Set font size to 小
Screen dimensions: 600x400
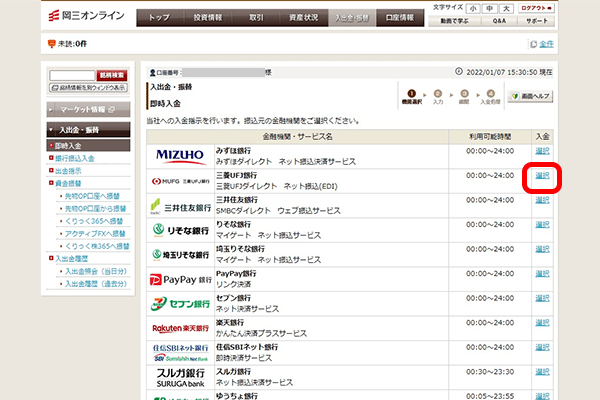pos(473,8)
